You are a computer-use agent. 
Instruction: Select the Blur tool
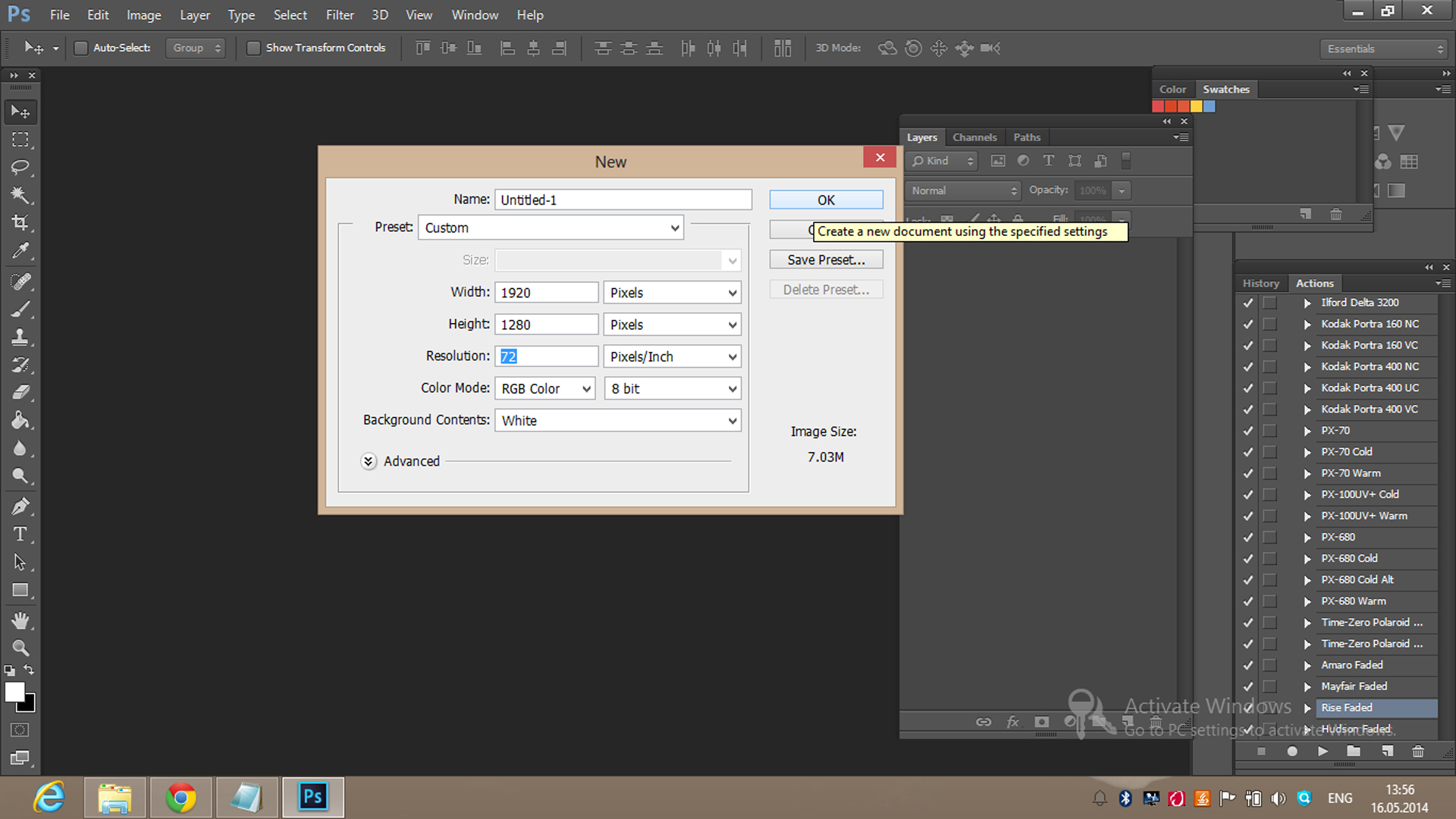(20, 448)
